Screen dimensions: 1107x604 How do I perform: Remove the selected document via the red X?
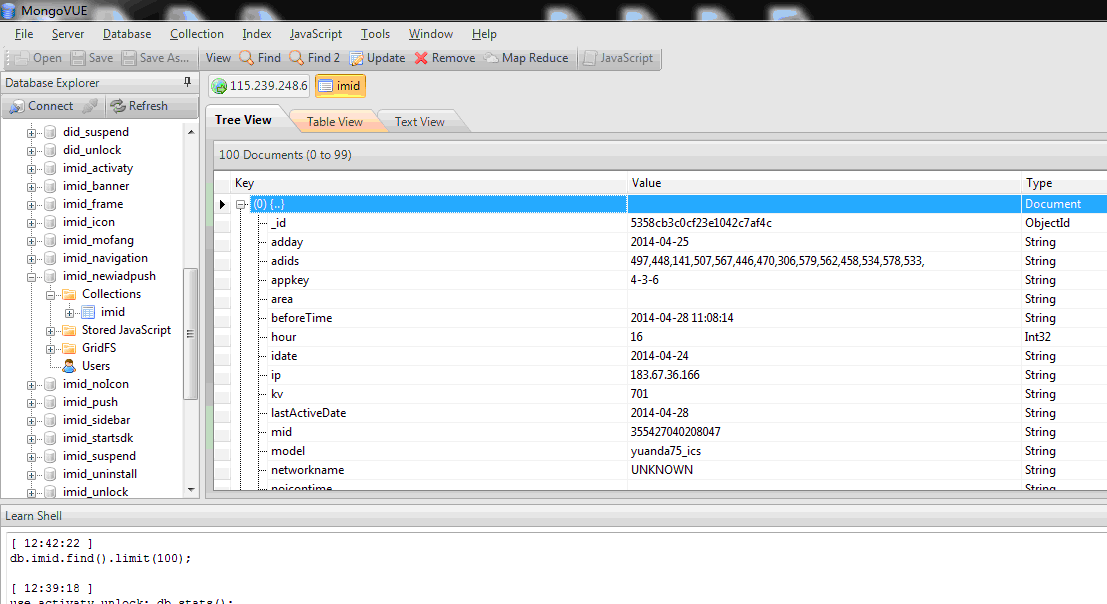(x=445, y=58)
